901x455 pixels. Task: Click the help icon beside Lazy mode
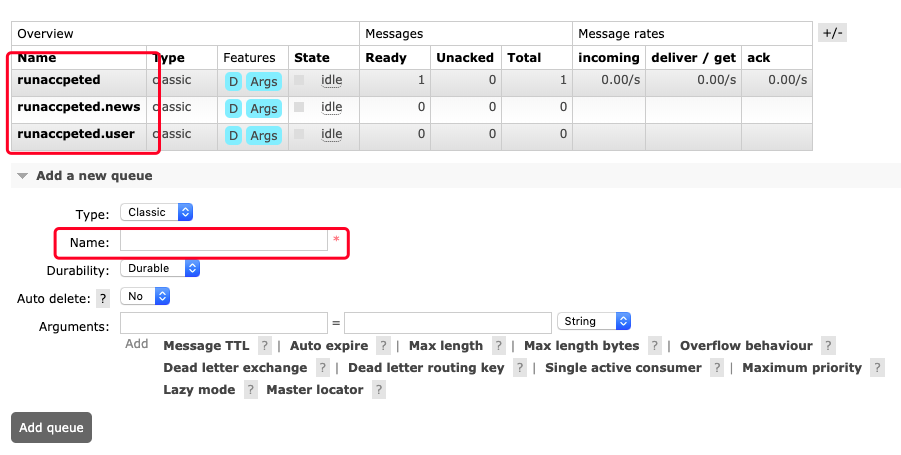point(250,390)
